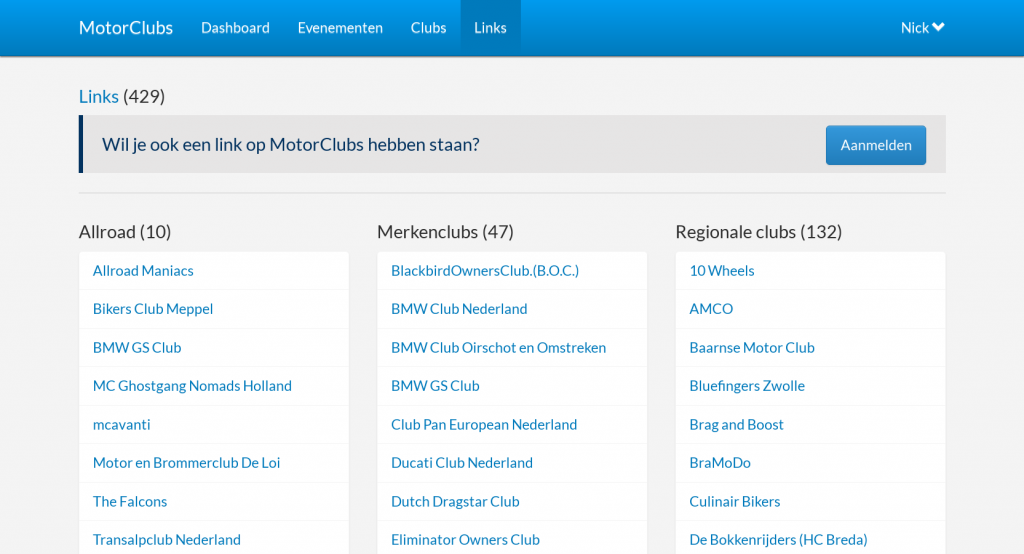Select the Links nav tab
Screen dimensions: 1024x554
coord(490,27)
